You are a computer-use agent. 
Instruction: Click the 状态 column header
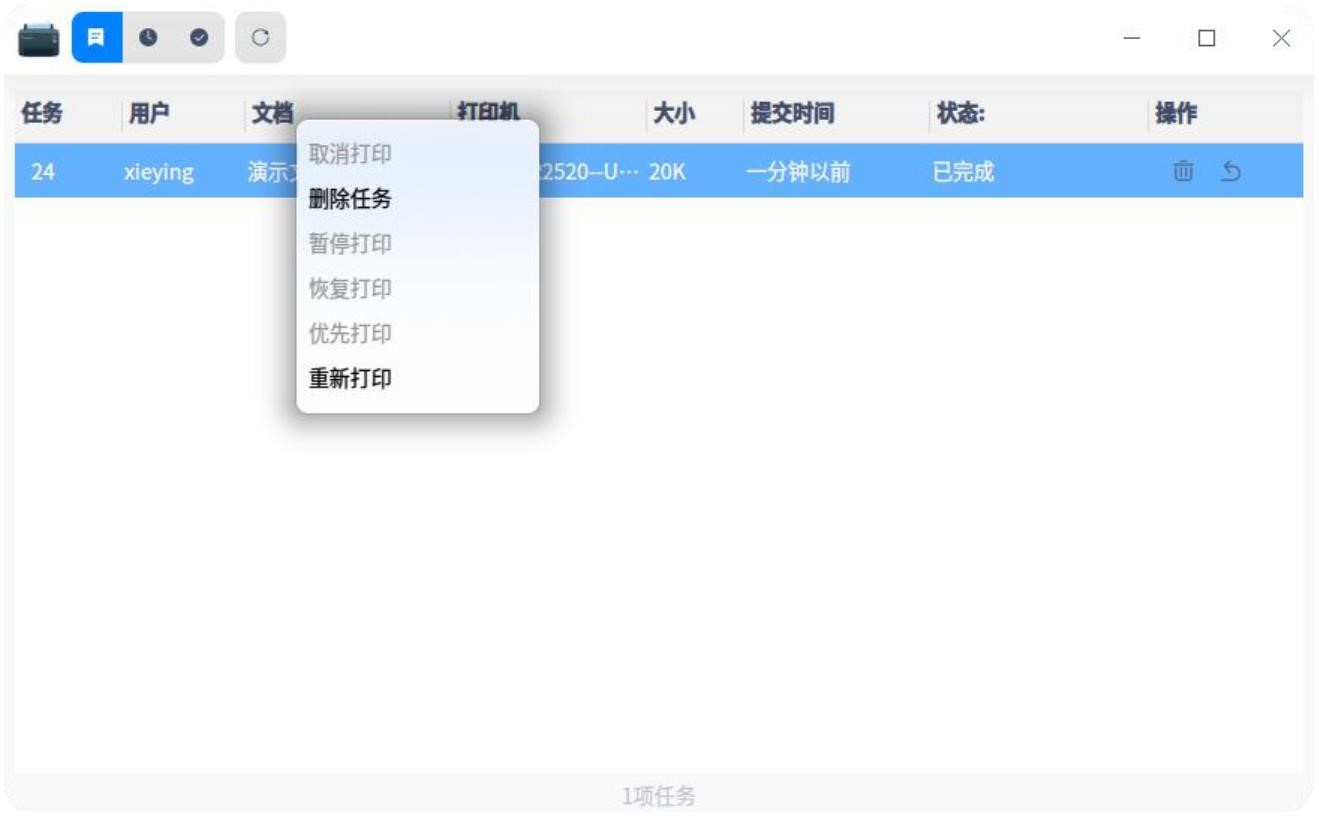point(961,115)
